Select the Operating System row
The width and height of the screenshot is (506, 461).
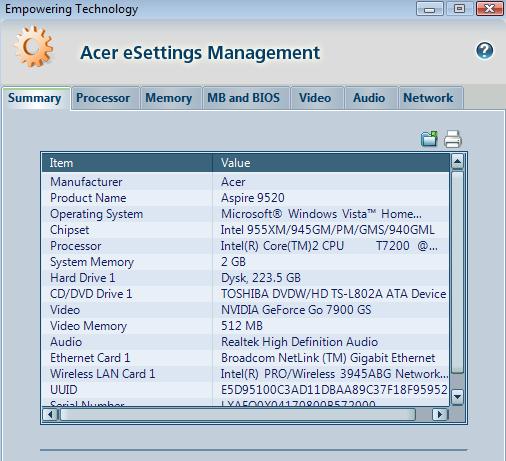[x=245, y=214]
